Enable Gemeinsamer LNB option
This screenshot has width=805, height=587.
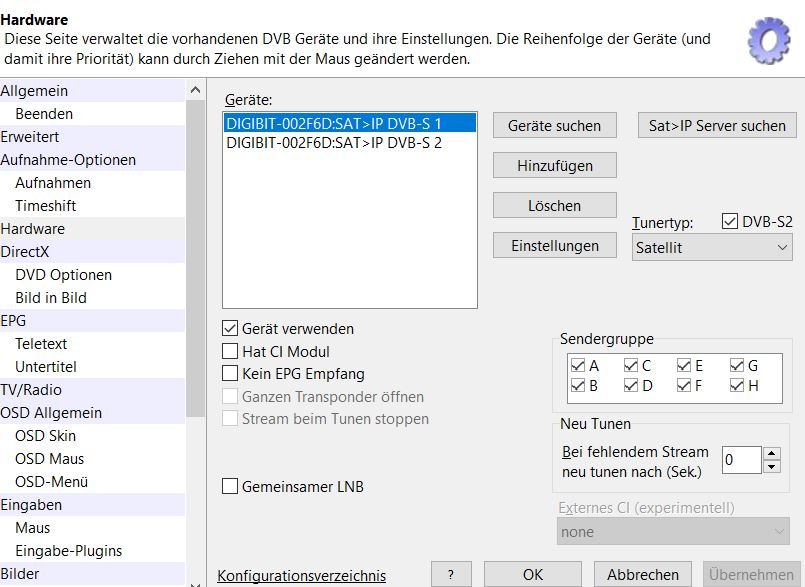pos(230,487)
